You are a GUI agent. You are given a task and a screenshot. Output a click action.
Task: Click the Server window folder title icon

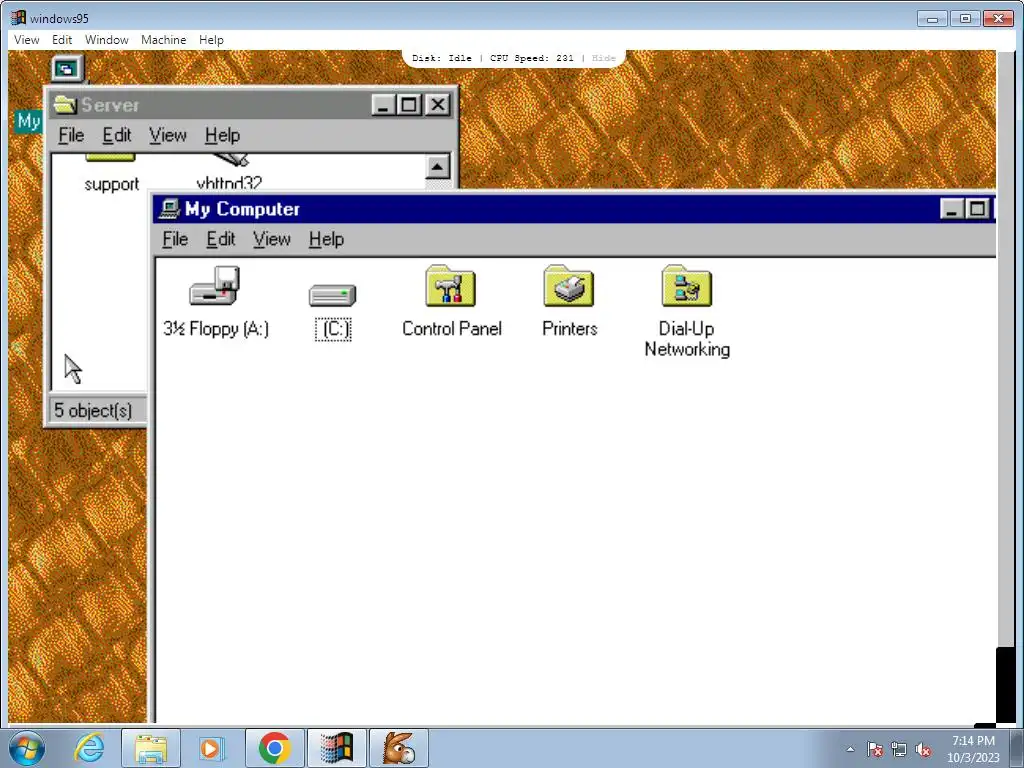pos(65,104)
